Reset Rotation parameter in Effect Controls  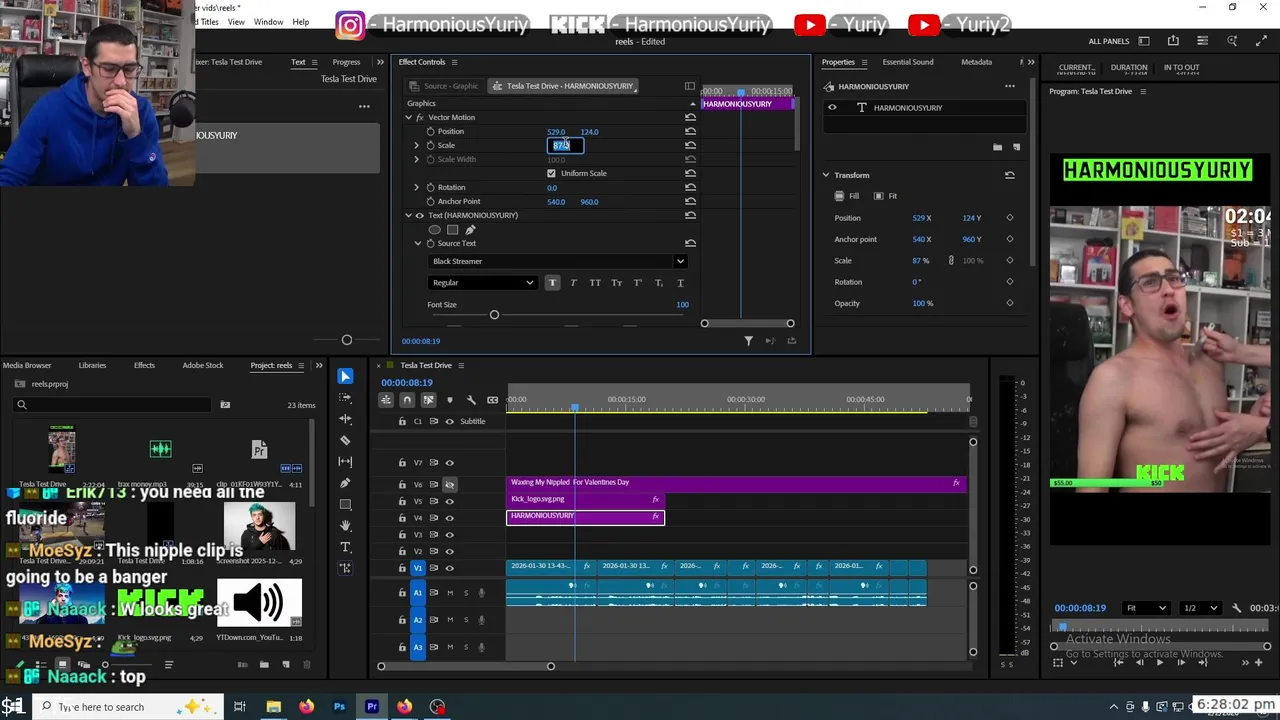(x=690, y=187)
